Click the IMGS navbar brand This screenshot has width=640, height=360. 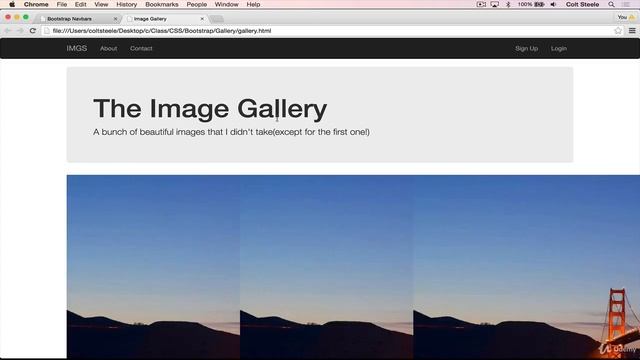[x=77, y=48]
